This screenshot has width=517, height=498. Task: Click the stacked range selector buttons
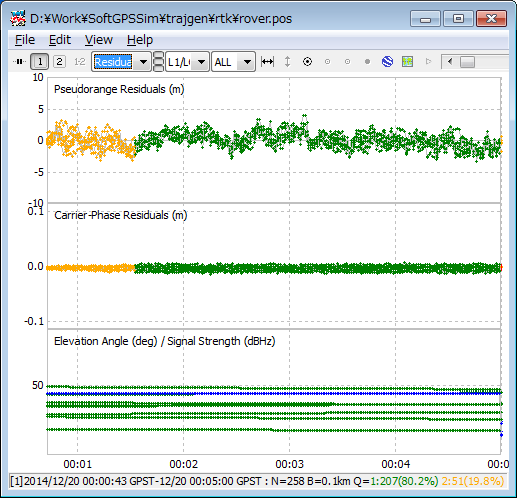pos(159,62)
